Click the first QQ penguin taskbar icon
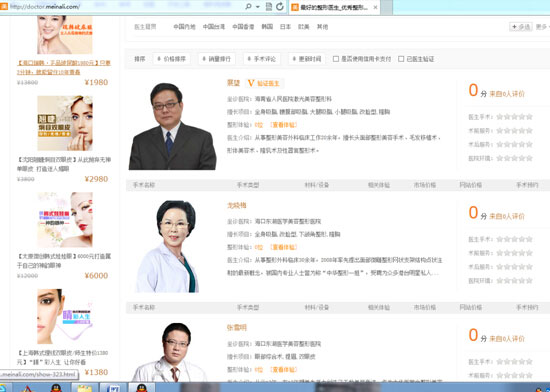This screenshot has height=392, width=550. 56,388
